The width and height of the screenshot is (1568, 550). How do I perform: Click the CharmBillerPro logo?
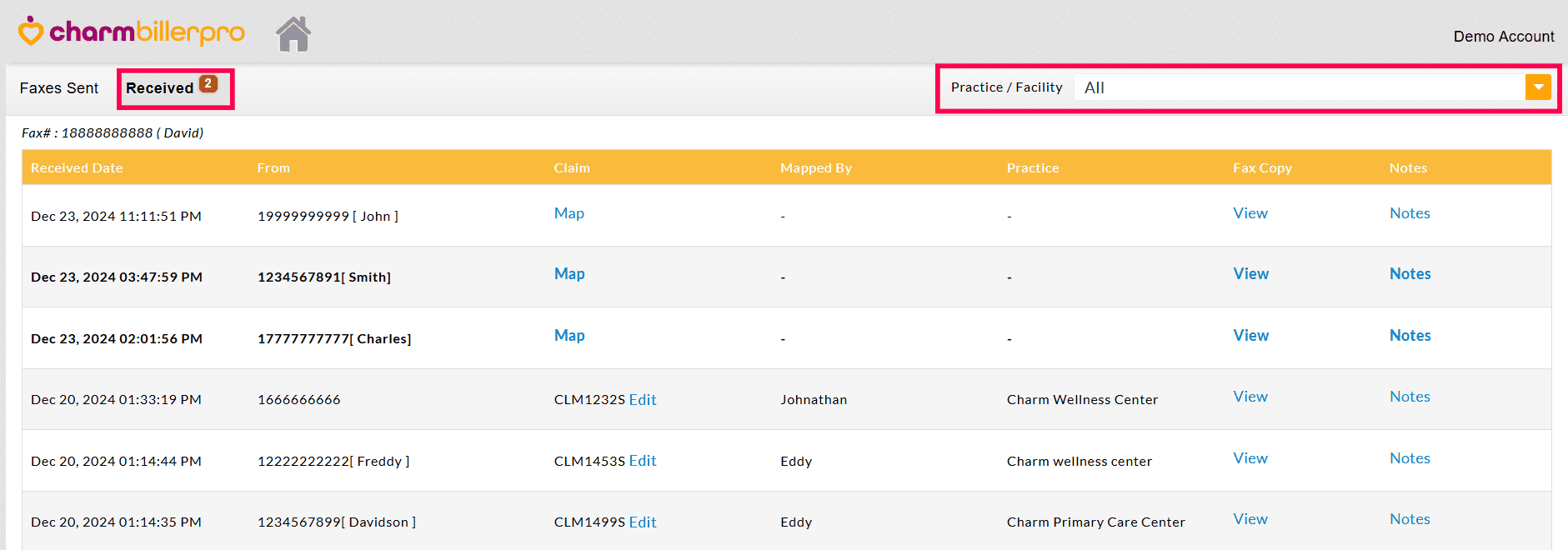(x=132, y=32)
